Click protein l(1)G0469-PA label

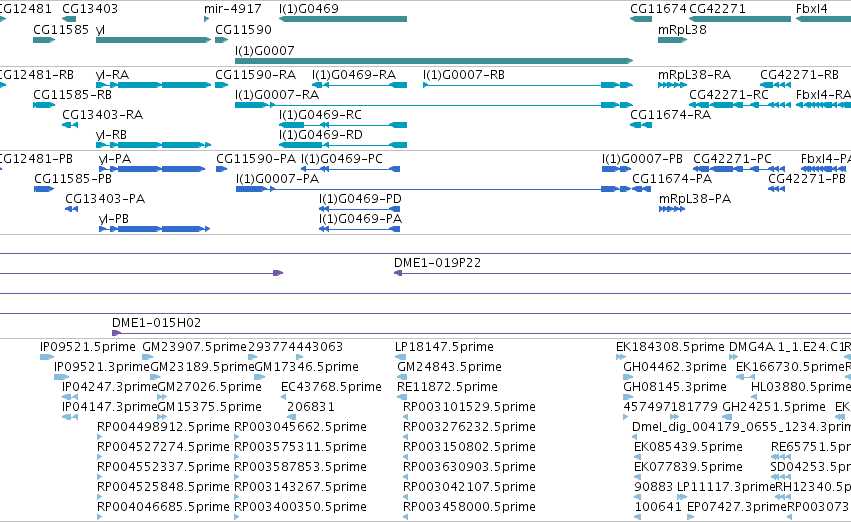point(360,219)
